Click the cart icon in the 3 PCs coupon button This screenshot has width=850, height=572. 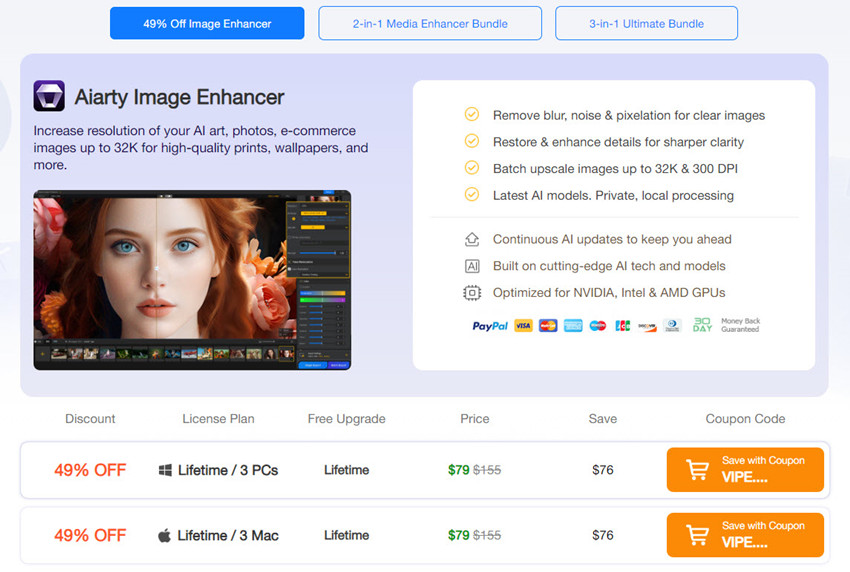697,470
